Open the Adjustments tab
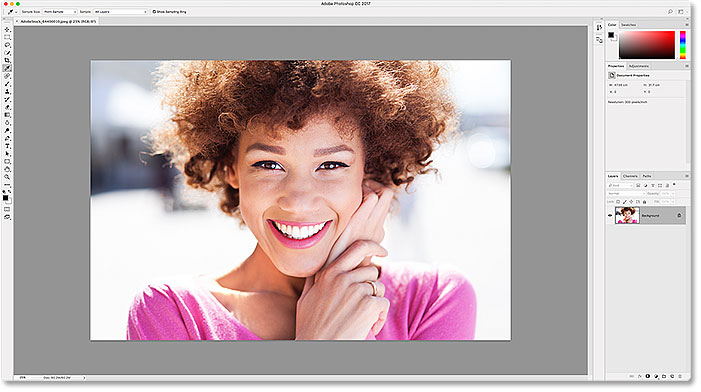The height and width of the screenshot is (392, 701). click(x=638, y=66)
